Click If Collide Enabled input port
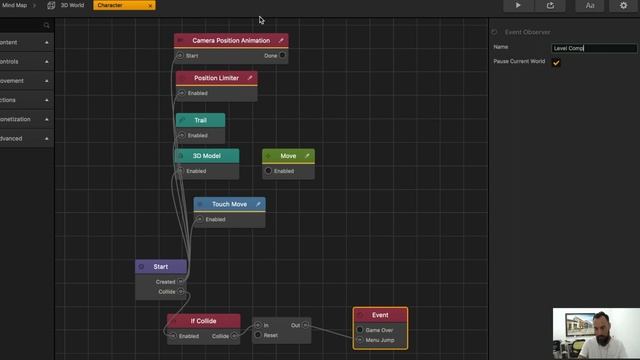 [x=173, y=336]
